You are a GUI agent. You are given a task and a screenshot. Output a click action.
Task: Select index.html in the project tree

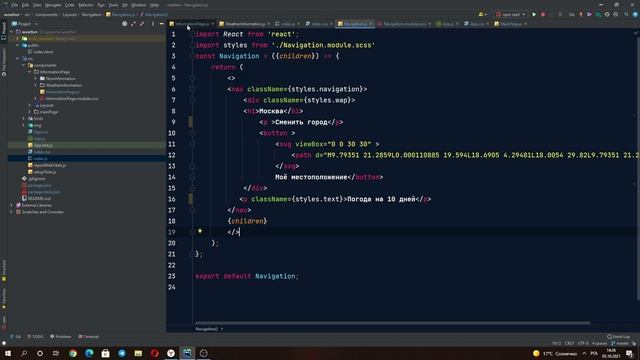click(41, 52)
